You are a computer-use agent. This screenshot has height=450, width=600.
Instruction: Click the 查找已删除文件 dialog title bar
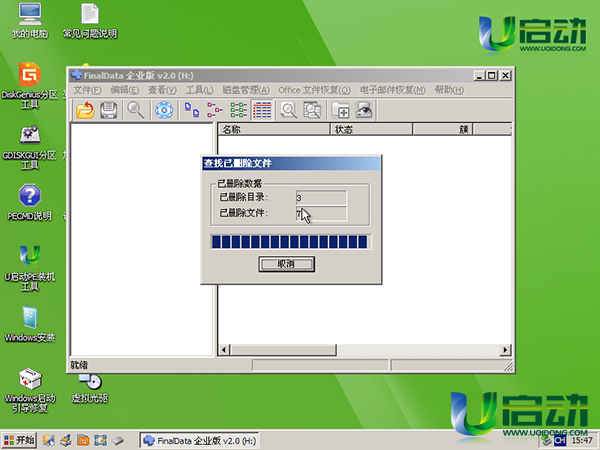291,163
